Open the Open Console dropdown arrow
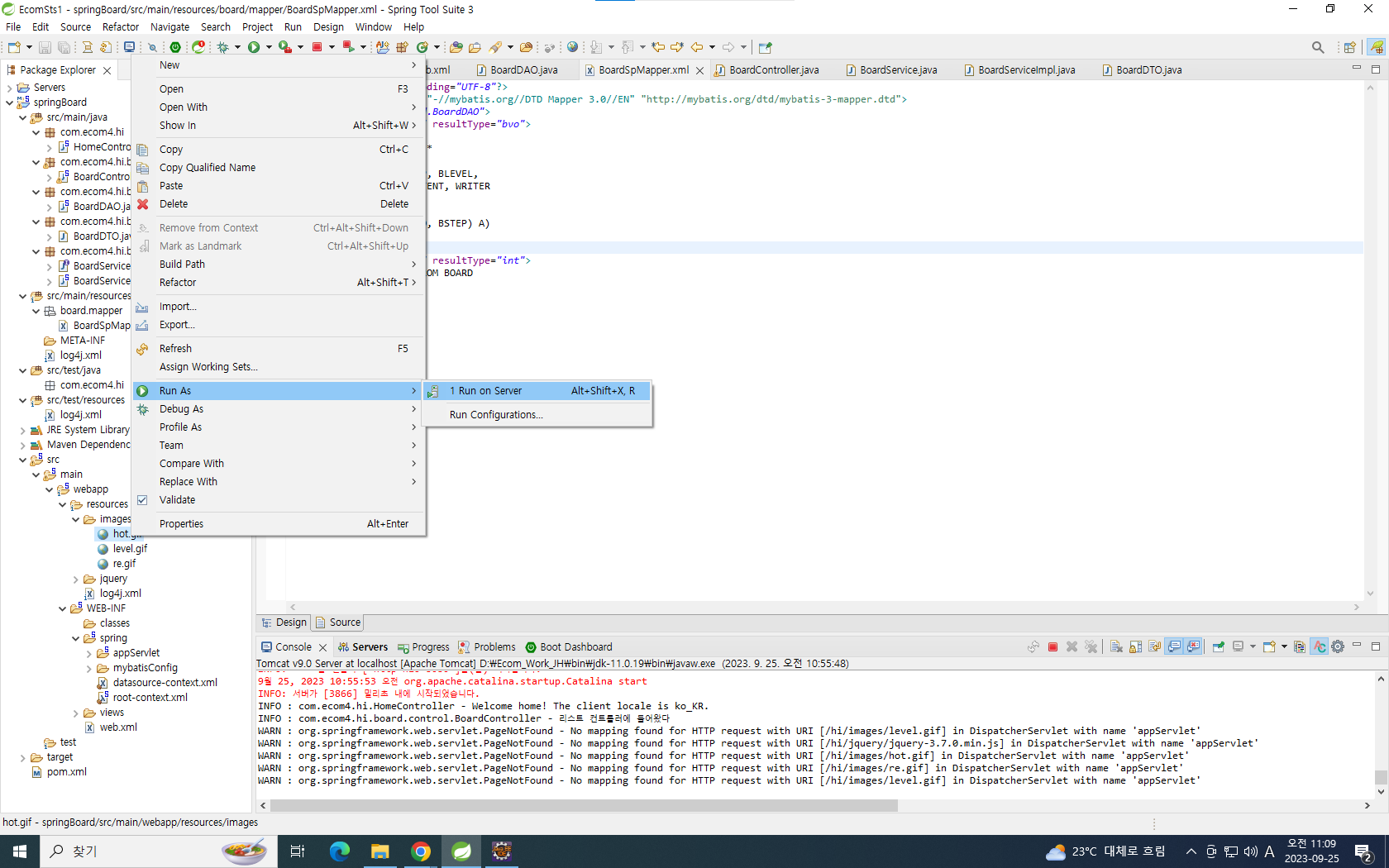Screen dimensions: 1389x868 pos(1284,647)
